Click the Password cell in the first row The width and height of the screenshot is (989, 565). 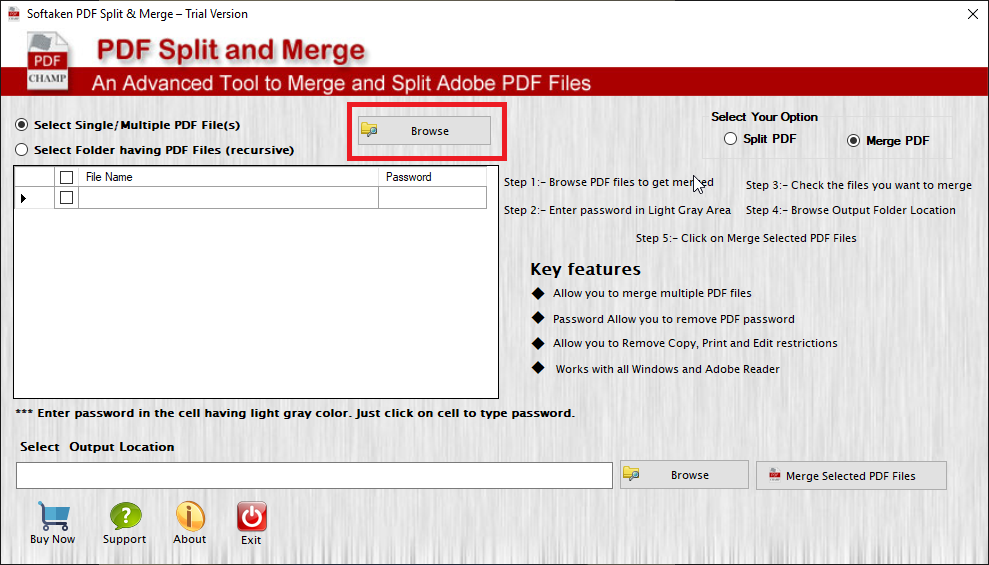433,198
